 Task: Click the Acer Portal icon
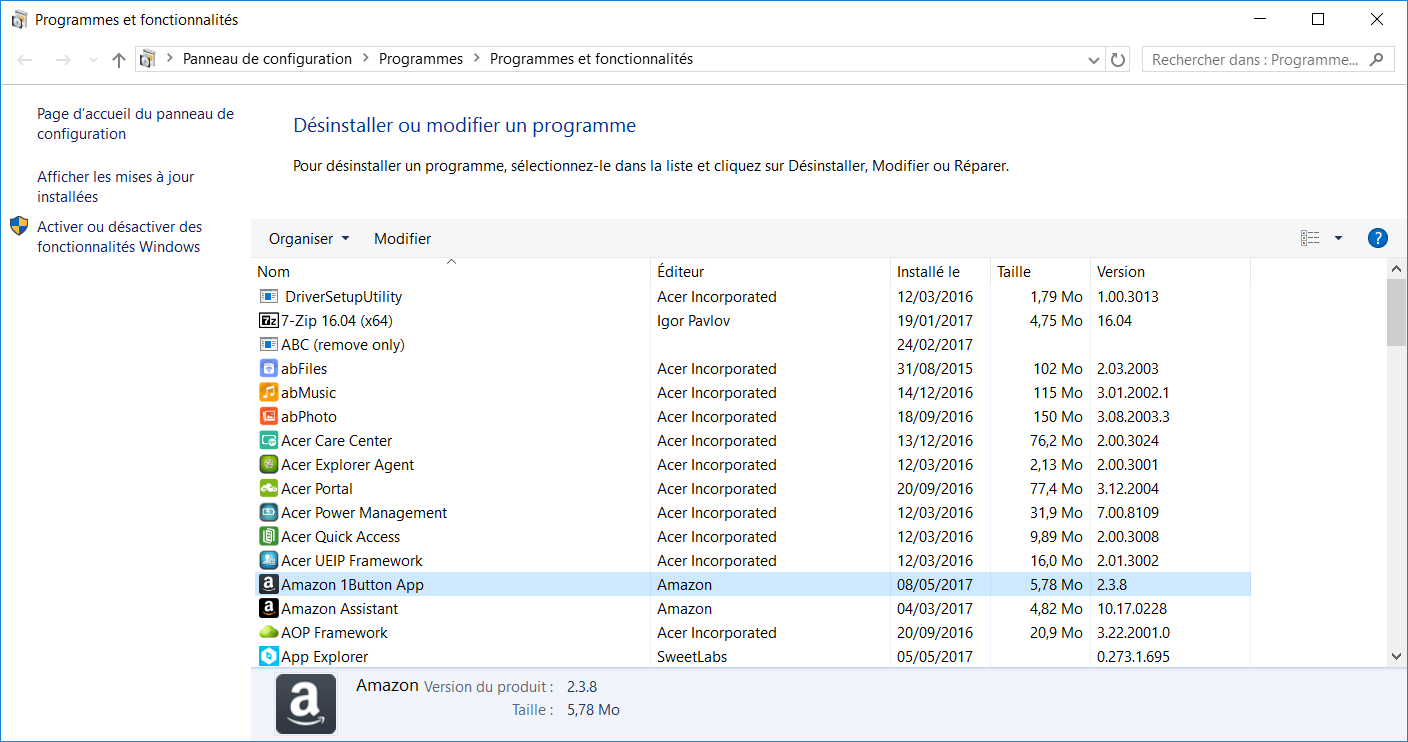click(x=268, y=489)
